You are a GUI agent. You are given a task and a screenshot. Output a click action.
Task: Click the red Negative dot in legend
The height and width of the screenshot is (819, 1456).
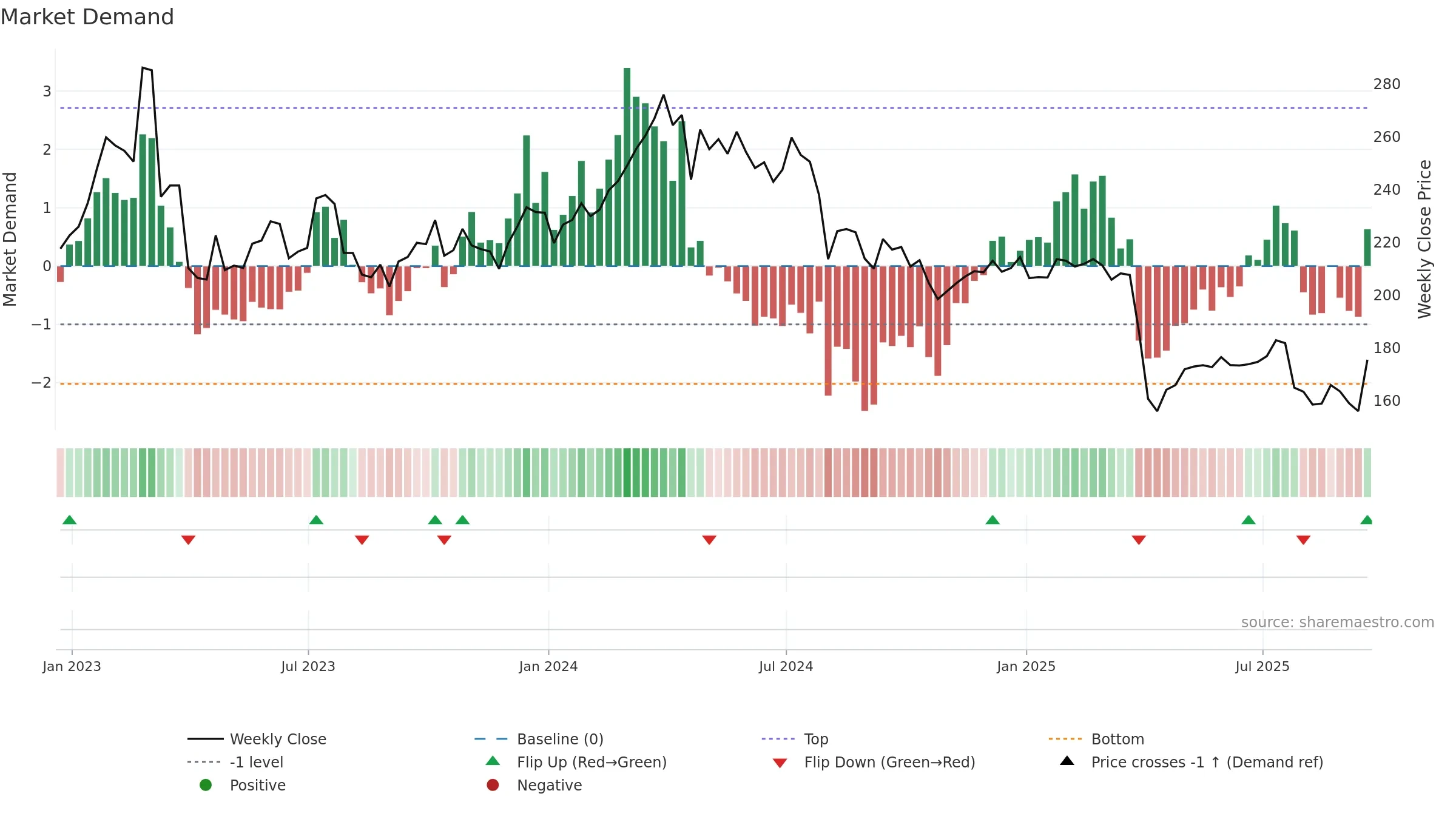(493, 785)
